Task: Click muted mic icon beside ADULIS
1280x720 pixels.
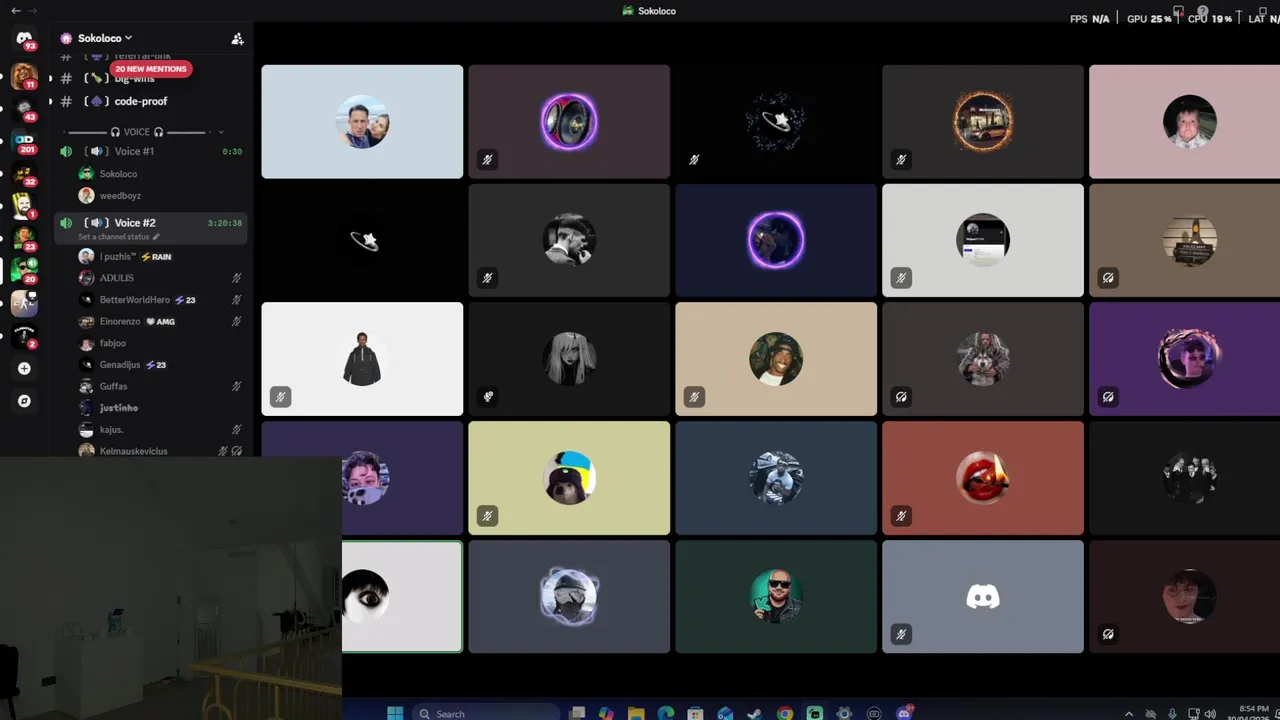Action: click(x=237, y=278)
